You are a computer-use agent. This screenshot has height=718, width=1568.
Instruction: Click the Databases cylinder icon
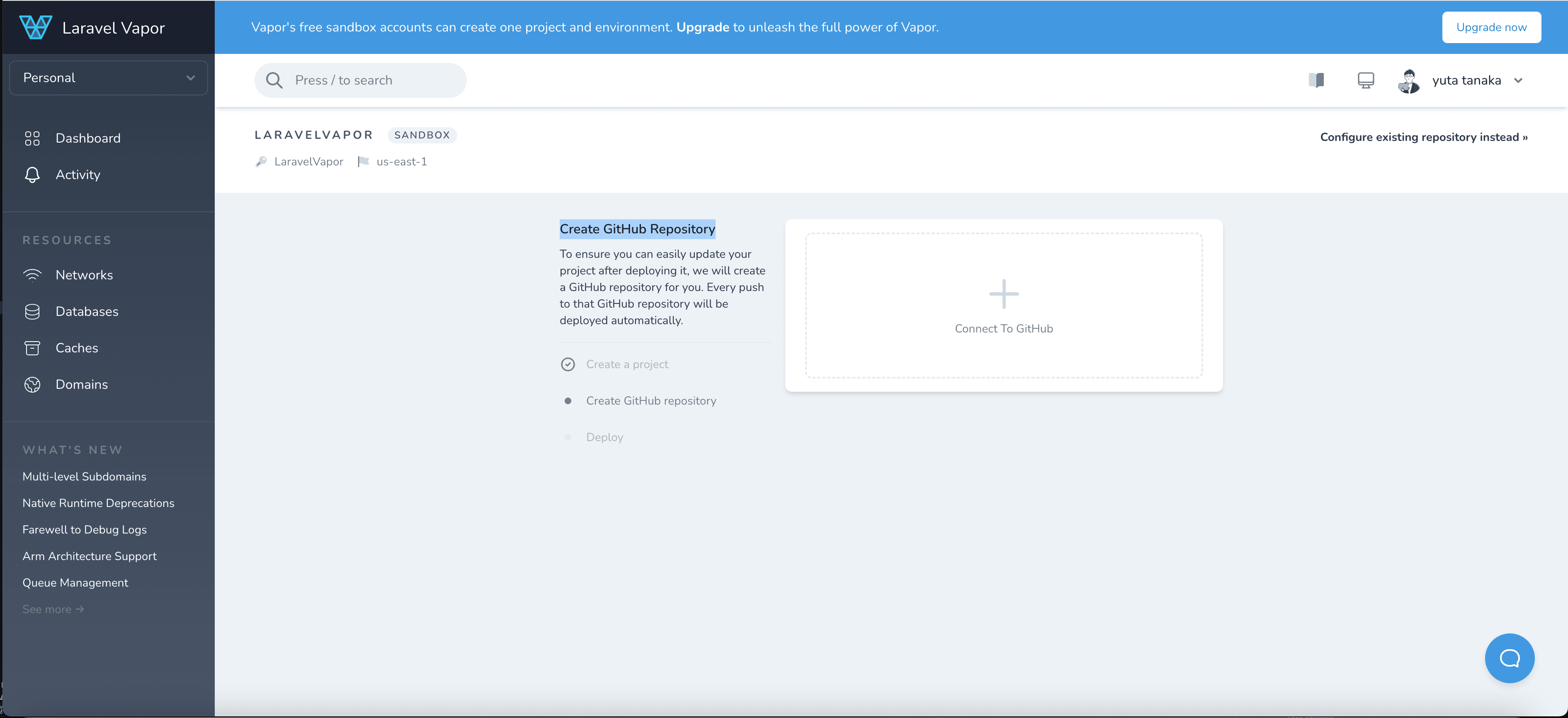(32, 312)
